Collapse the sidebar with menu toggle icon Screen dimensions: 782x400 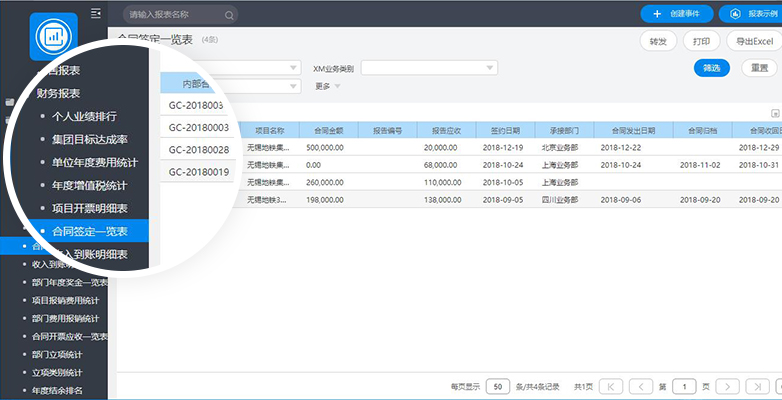tap(96, 13)
